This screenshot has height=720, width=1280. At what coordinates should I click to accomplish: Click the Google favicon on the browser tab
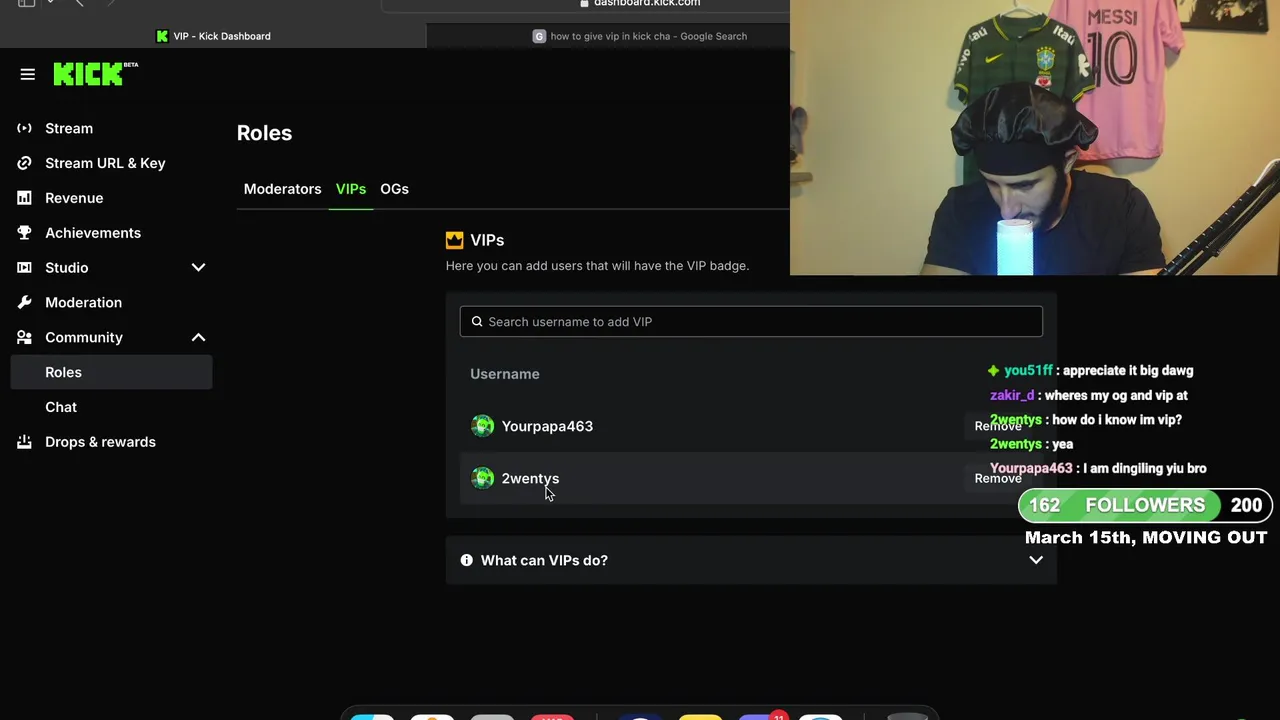click(x=539, y=36)
